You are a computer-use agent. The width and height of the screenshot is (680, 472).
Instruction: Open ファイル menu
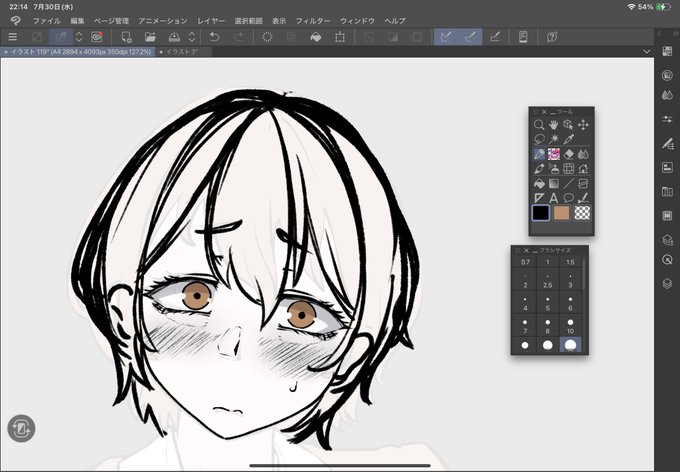[47, 21]
